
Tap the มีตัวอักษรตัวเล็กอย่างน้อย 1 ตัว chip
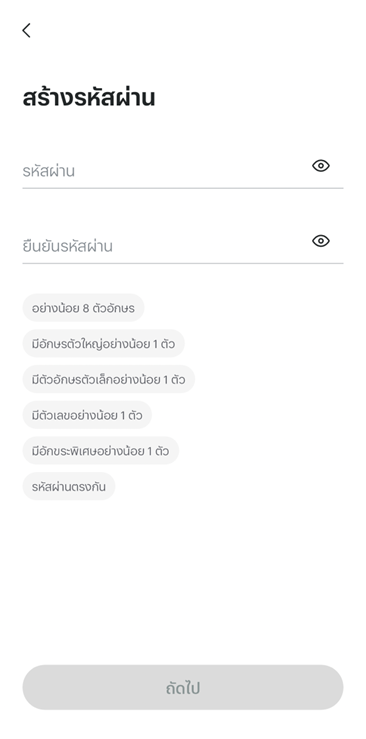[109, 379]
